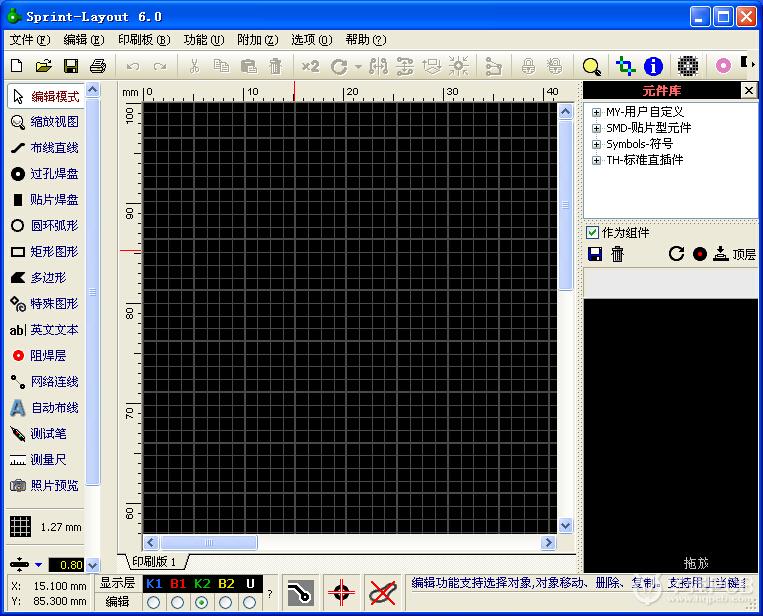
Task: Open the 文件 menu
Action: tap(29, 40)
